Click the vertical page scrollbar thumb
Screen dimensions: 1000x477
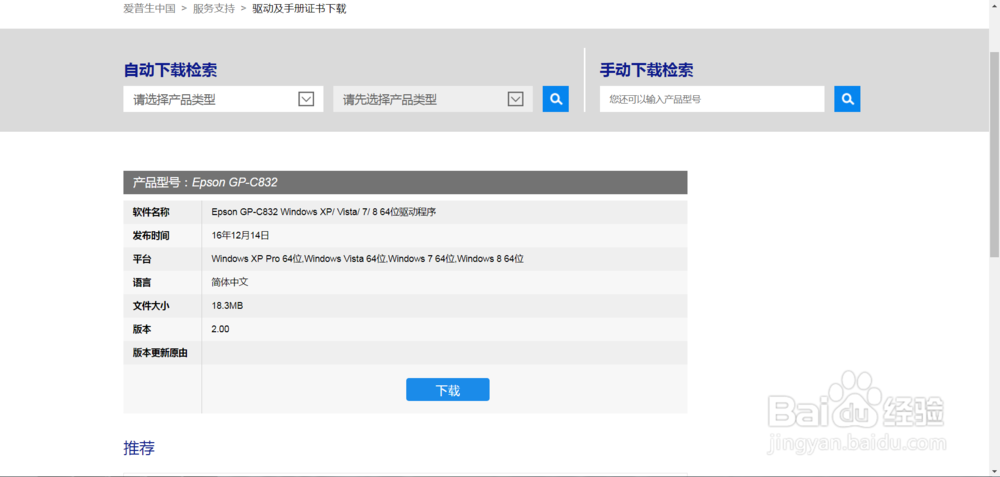pyautogui.click(x=994, y=154)
